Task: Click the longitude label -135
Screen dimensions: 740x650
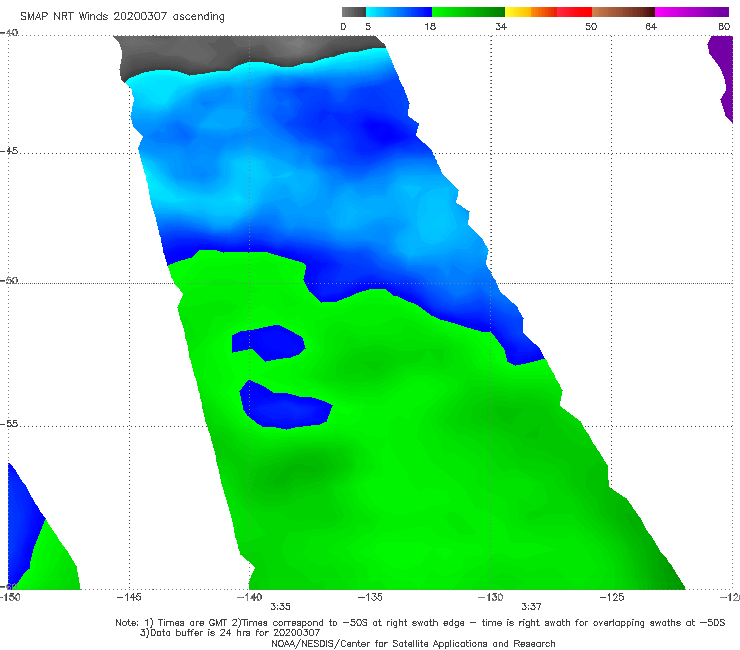Action: pos(370,597)
